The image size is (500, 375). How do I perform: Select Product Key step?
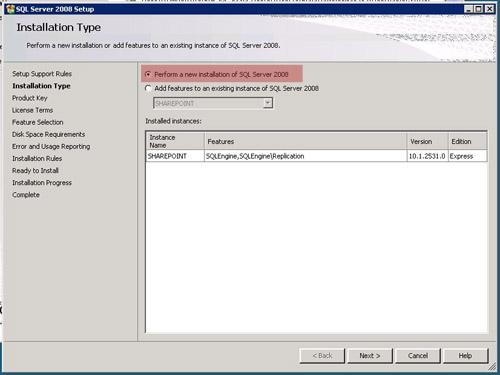point(30,98)
